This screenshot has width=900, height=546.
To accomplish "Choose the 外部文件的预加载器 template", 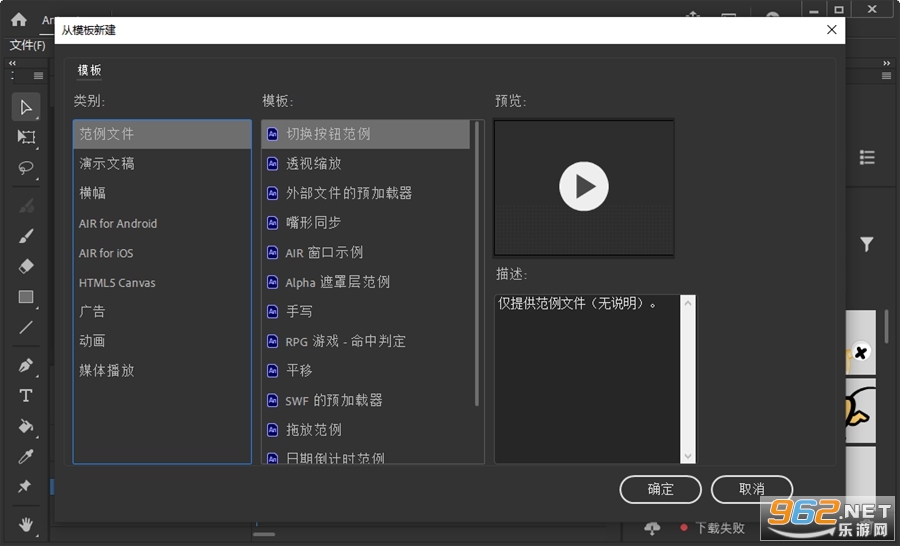I will (x=366, y=193).
